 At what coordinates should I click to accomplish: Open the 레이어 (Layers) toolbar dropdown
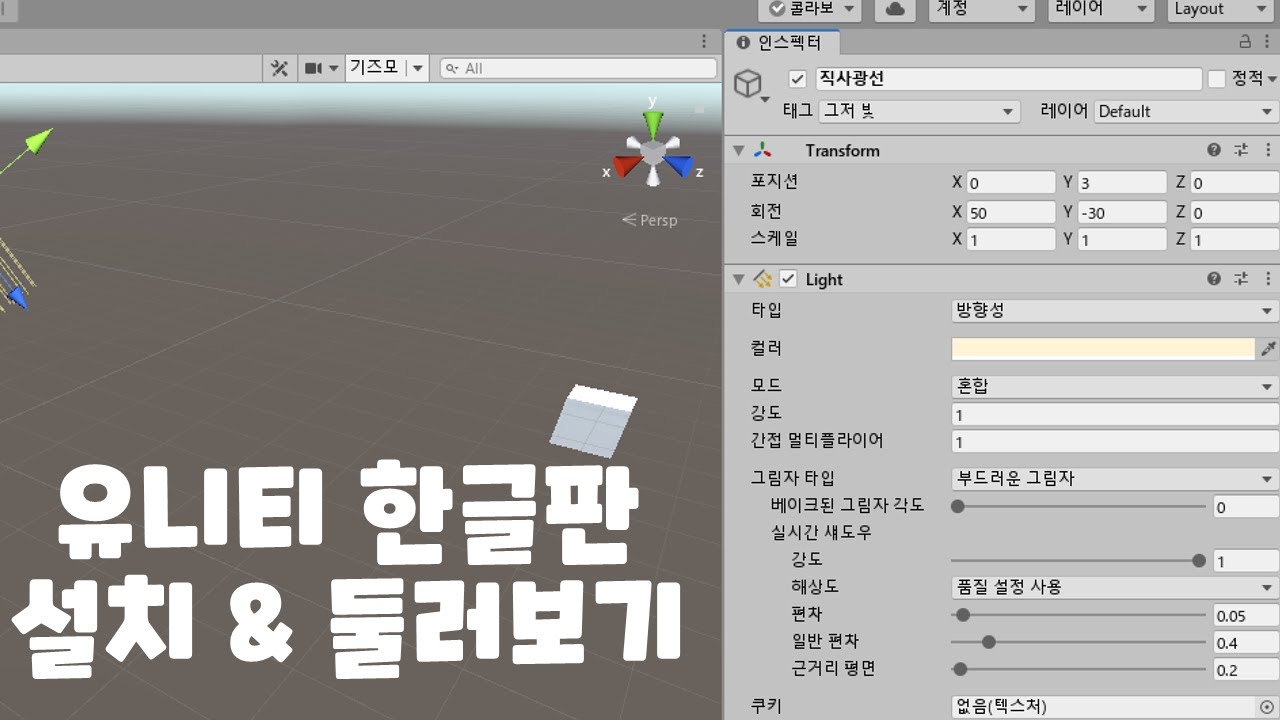(1101, 9)
